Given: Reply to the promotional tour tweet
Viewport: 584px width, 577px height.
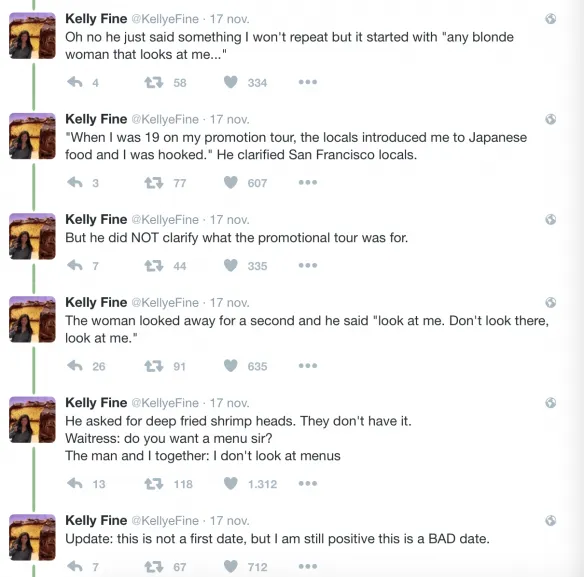Looking at the screenshot, I should (75, 265).
